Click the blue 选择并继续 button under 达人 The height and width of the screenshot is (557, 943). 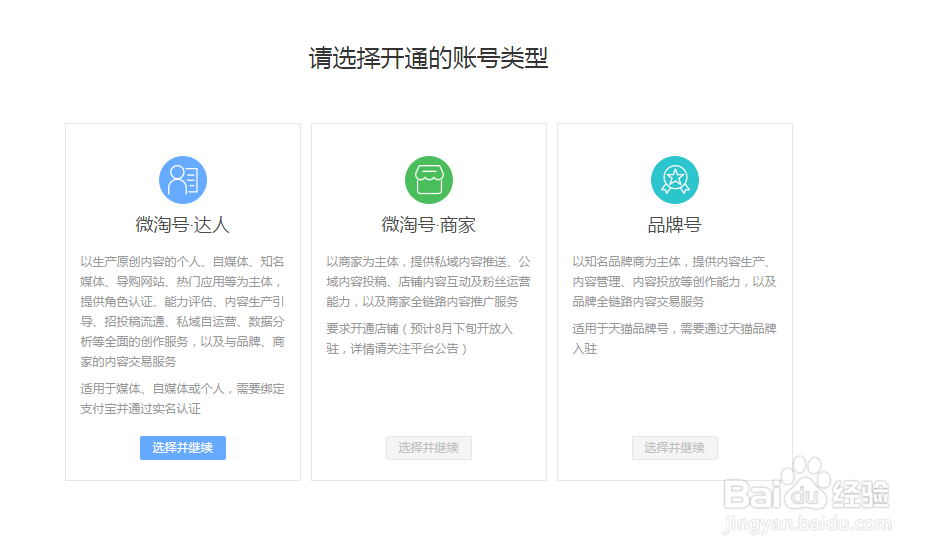pos(183,448)
